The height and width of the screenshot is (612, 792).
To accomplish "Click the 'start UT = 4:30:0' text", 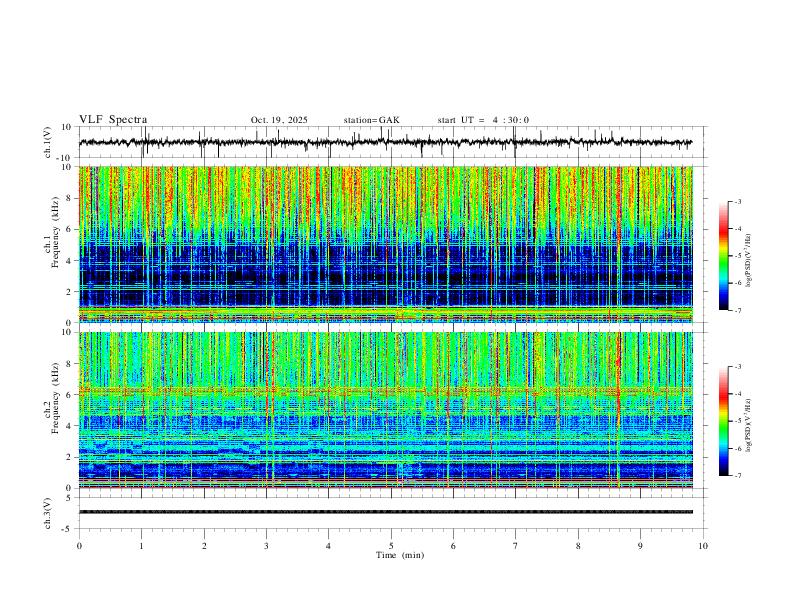I will coord(483,120).
